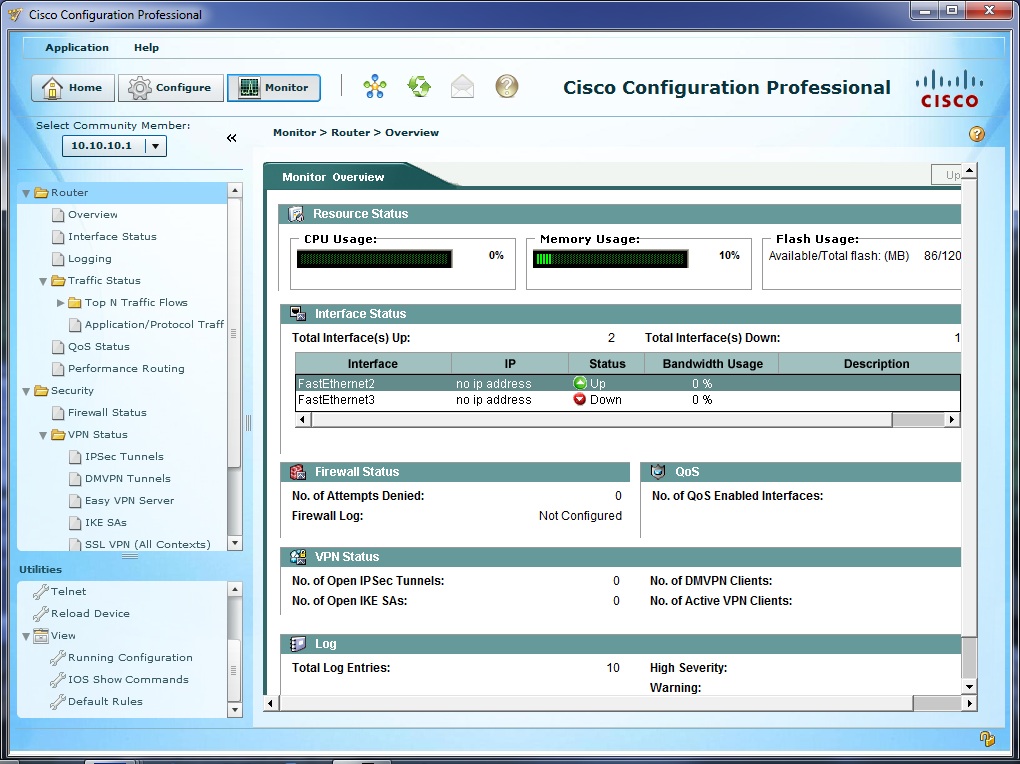This screenshot has width=1020, height=764.
Task: Sort by the Interface column header
Action: tap(373, 364)
